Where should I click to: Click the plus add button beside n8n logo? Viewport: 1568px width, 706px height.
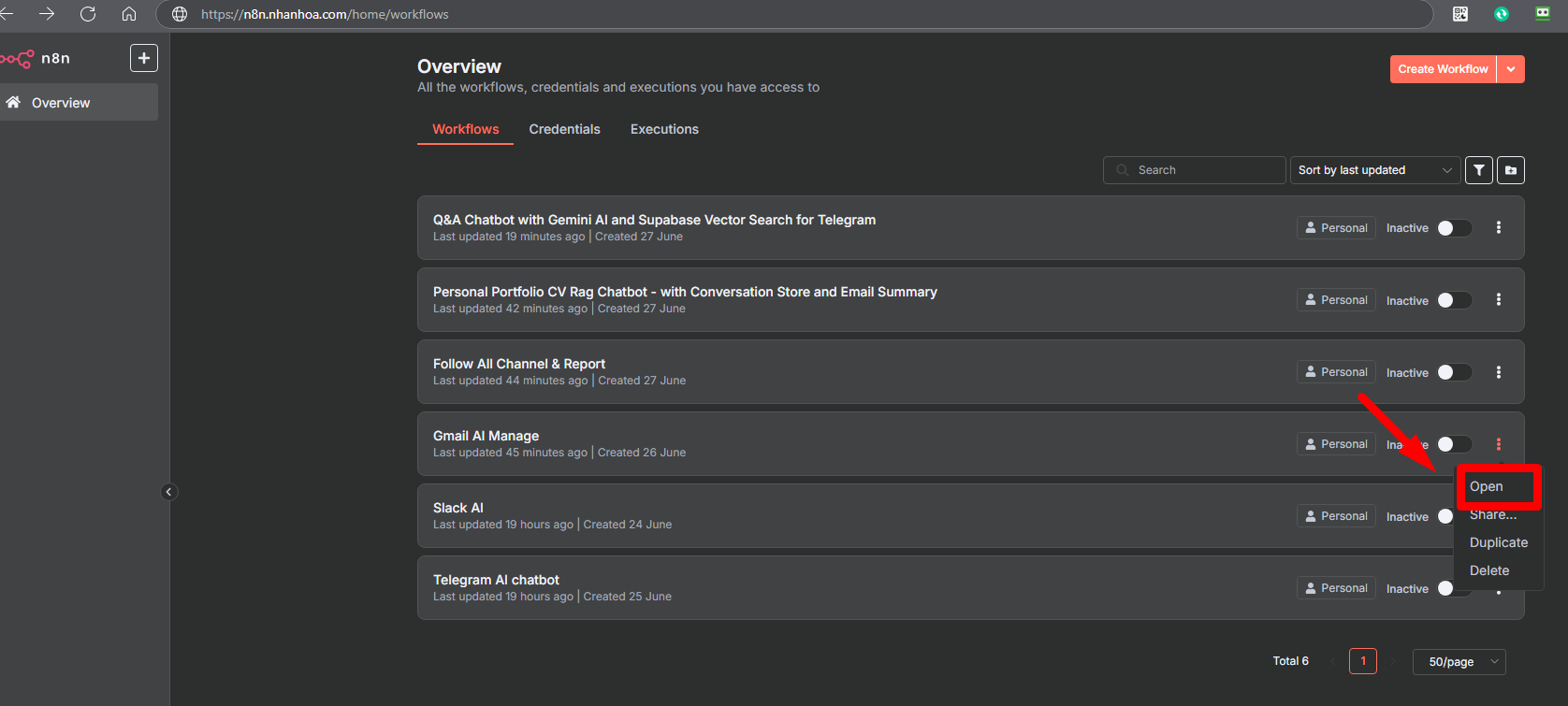point(144,58)
